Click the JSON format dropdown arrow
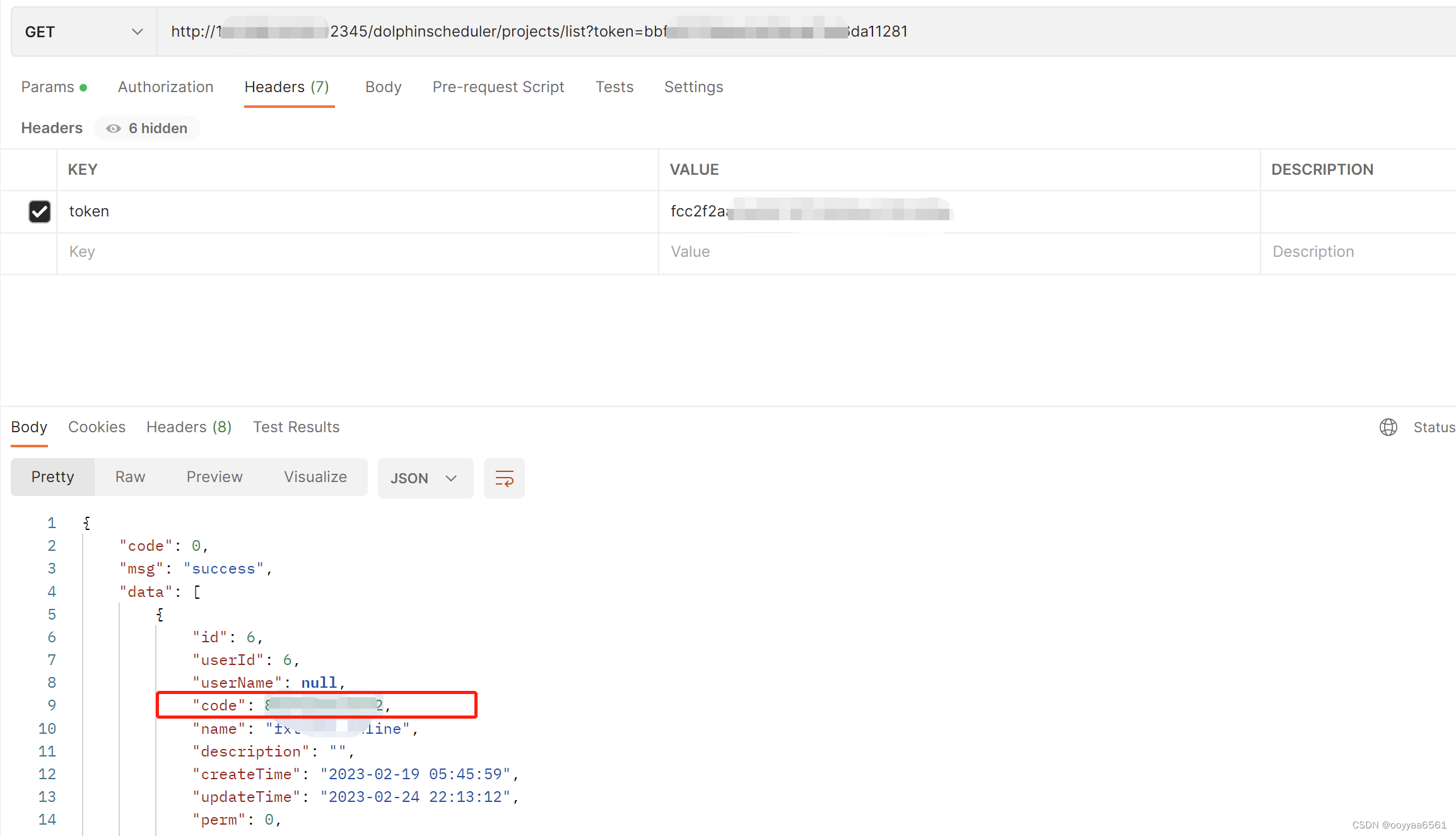The image size is (1456, 836). click(451, 478)
